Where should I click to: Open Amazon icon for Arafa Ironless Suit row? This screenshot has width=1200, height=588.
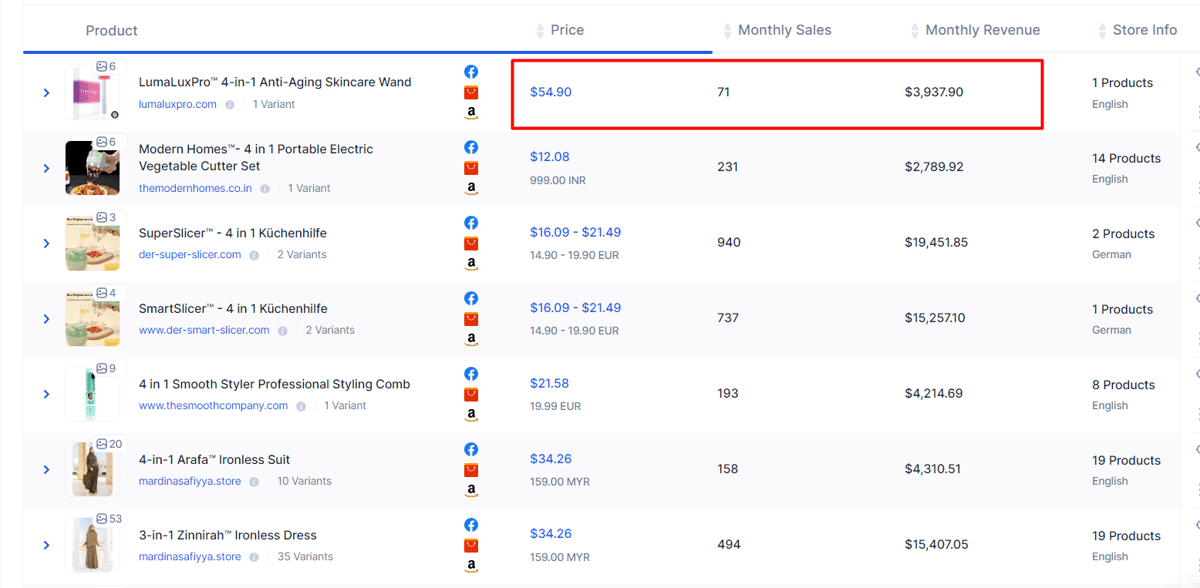click(471, 490)
